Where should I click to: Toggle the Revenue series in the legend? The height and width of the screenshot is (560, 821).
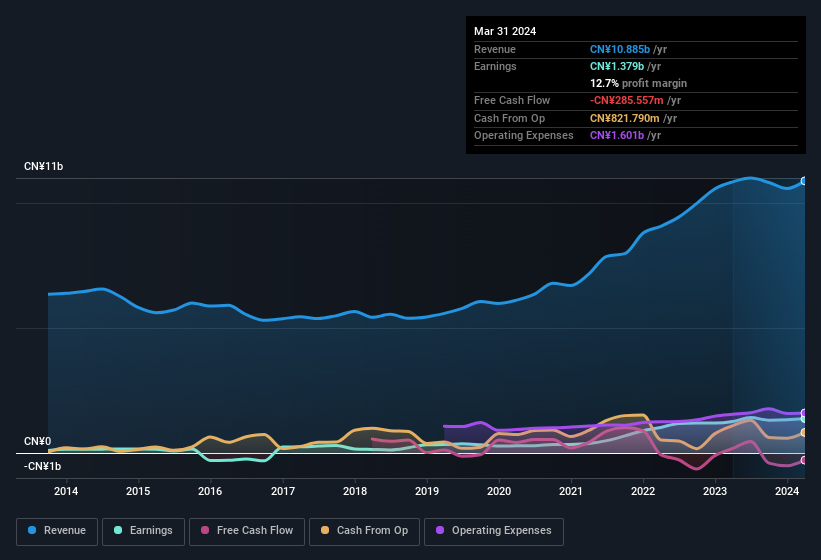coord(58,531)
